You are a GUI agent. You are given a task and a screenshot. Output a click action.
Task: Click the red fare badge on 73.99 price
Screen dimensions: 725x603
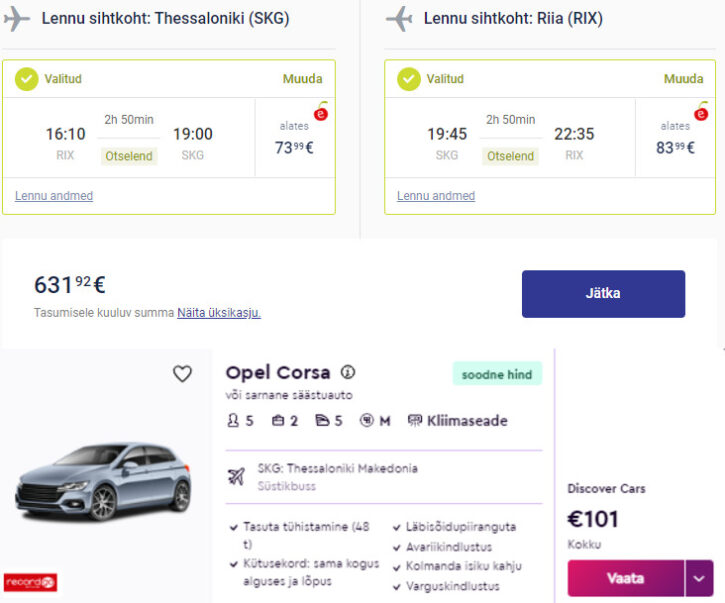coord(321,113)
